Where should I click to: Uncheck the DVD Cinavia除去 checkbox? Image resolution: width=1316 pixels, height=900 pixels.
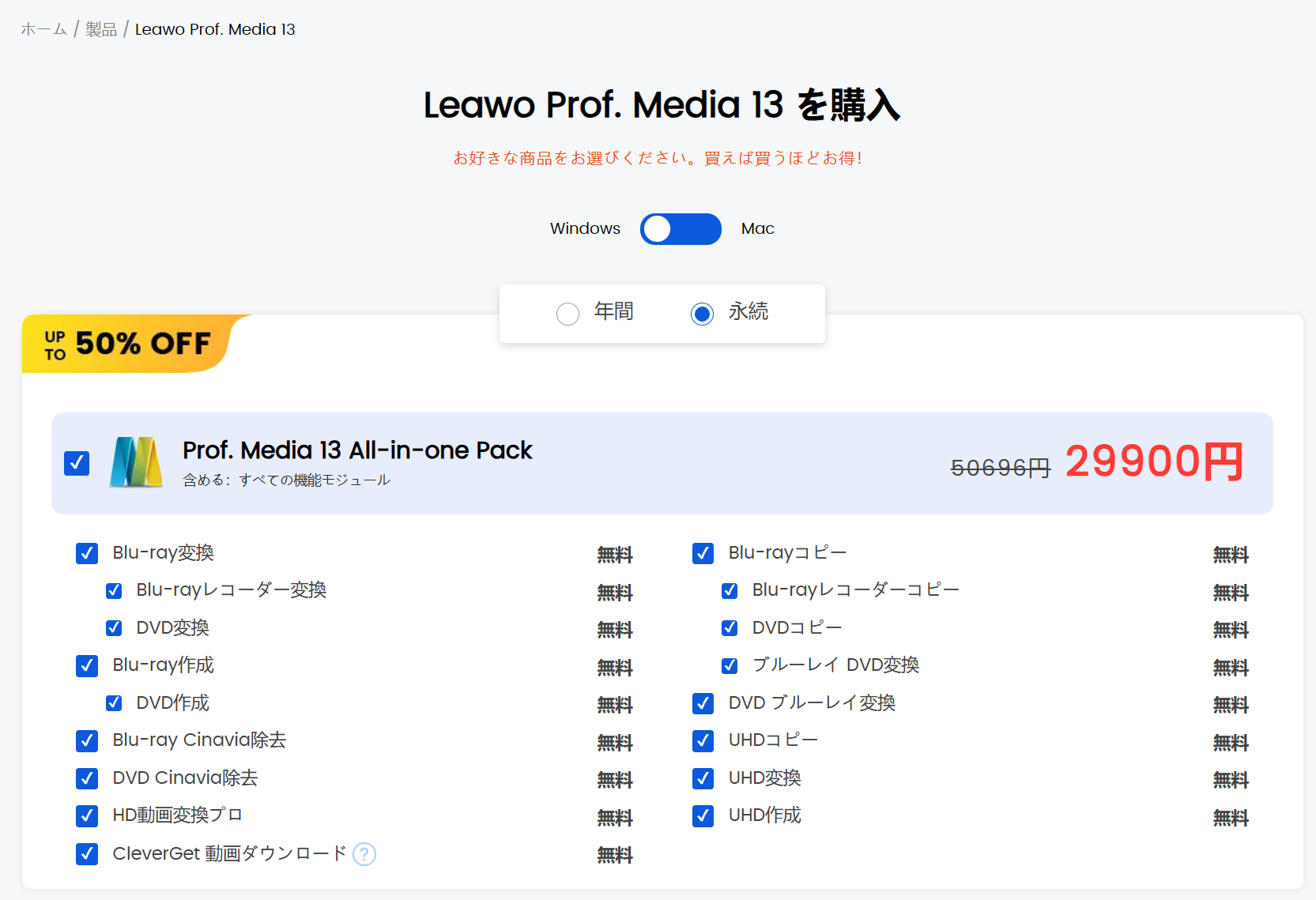coord(87,778)
